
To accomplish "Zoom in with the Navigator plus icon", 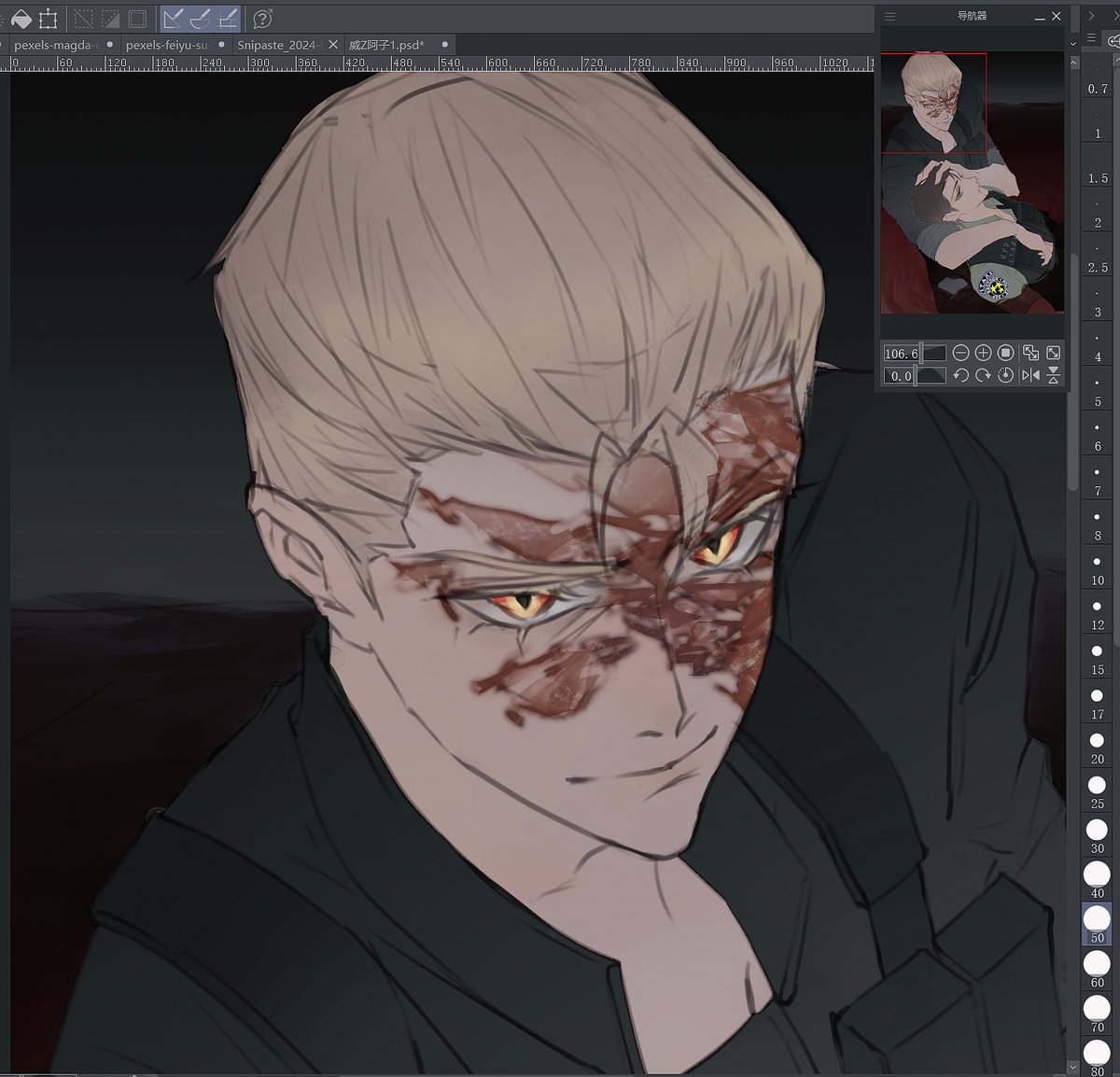I will [983, 353].
